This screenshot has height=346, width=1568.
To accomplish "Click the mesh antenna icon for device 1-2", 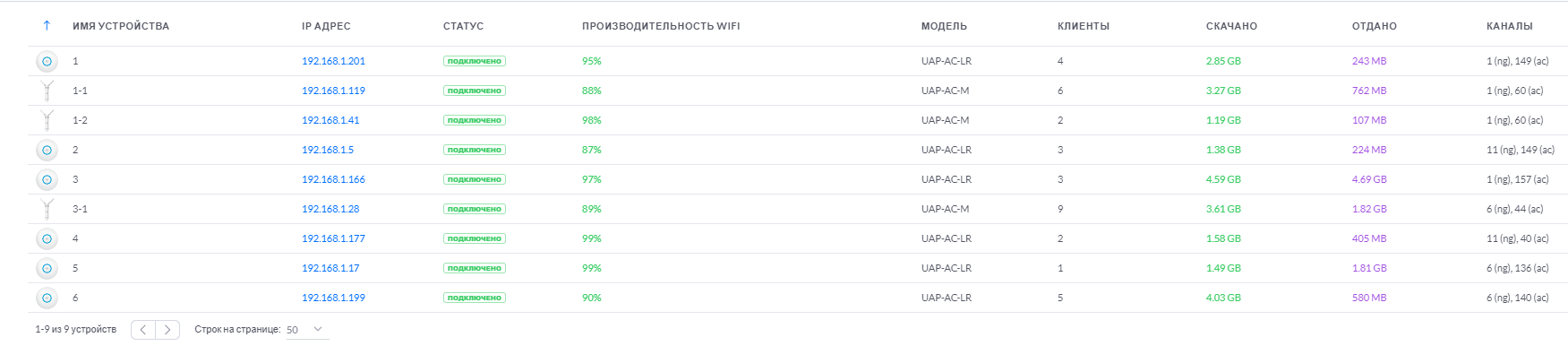I will pyautogui.click(x=47, y=120).
